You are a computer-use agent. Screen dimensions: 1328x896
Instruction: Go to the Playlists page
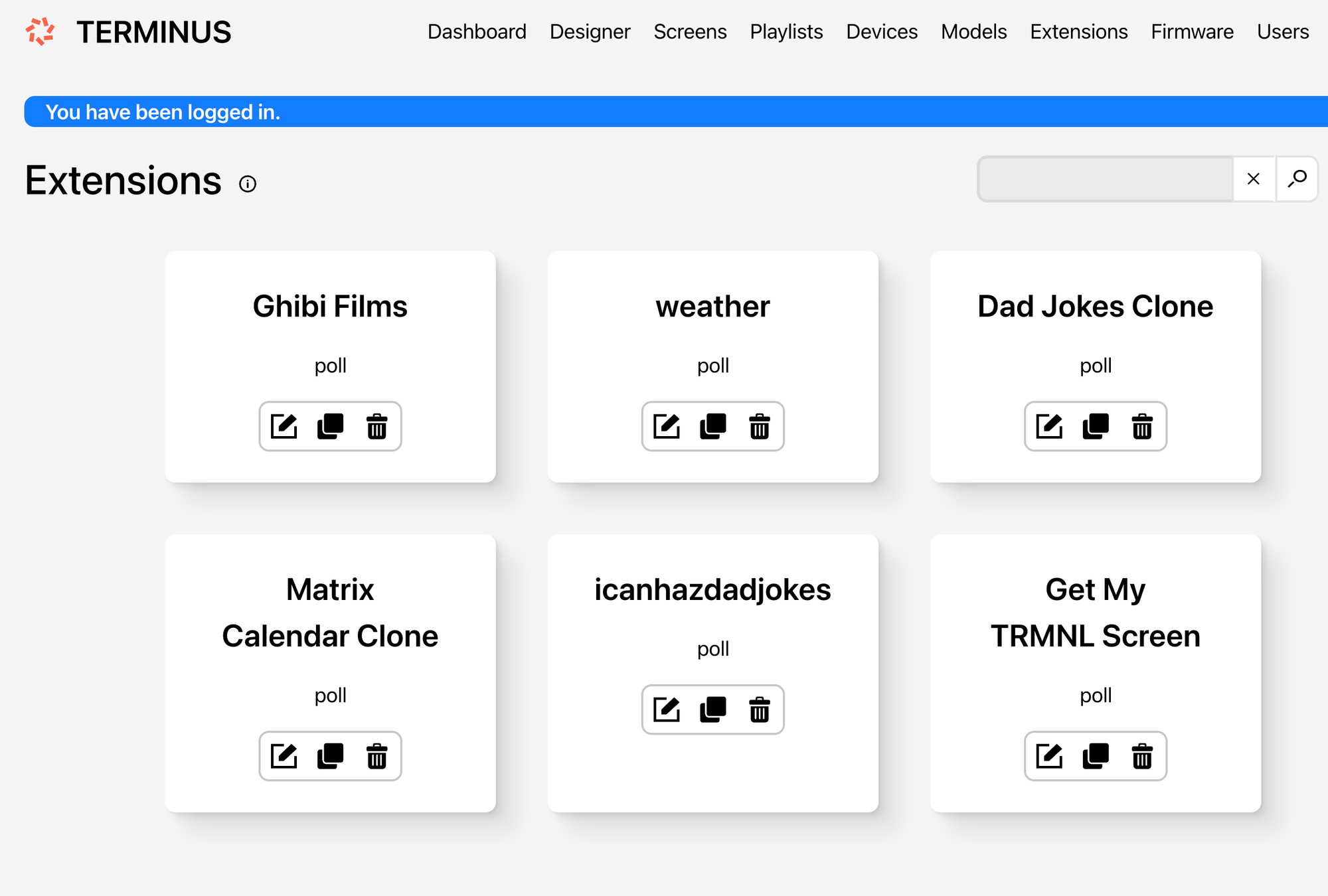click(786, 32)
